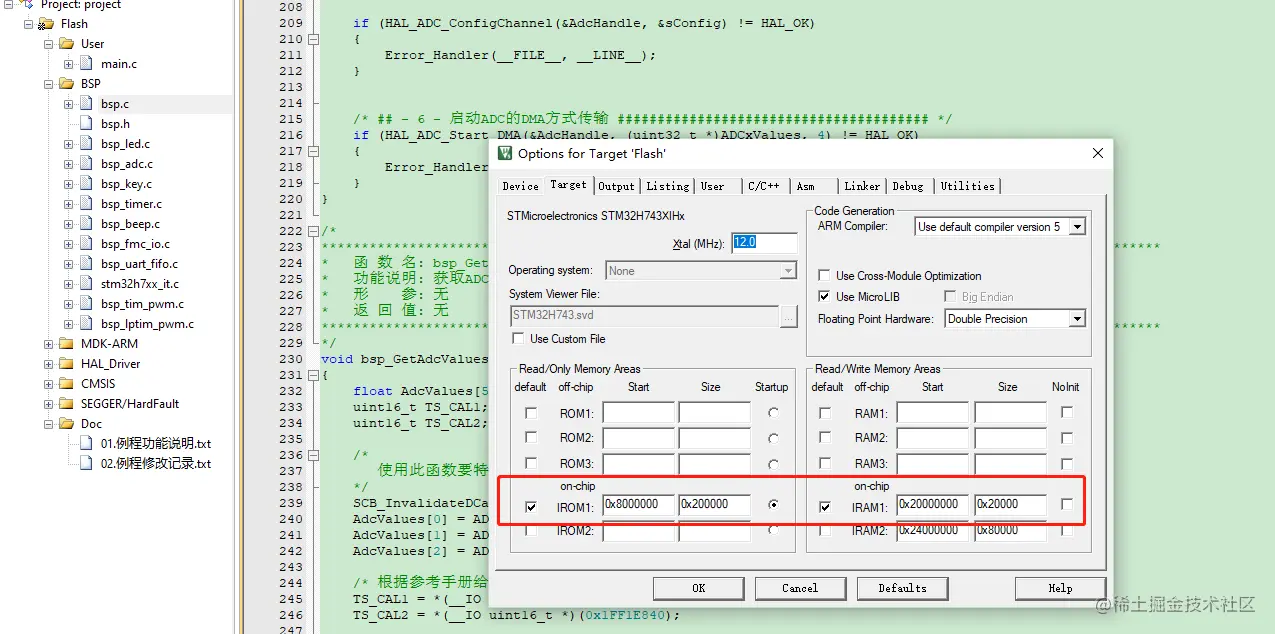Click the IRAM1 Start address field

933,505
